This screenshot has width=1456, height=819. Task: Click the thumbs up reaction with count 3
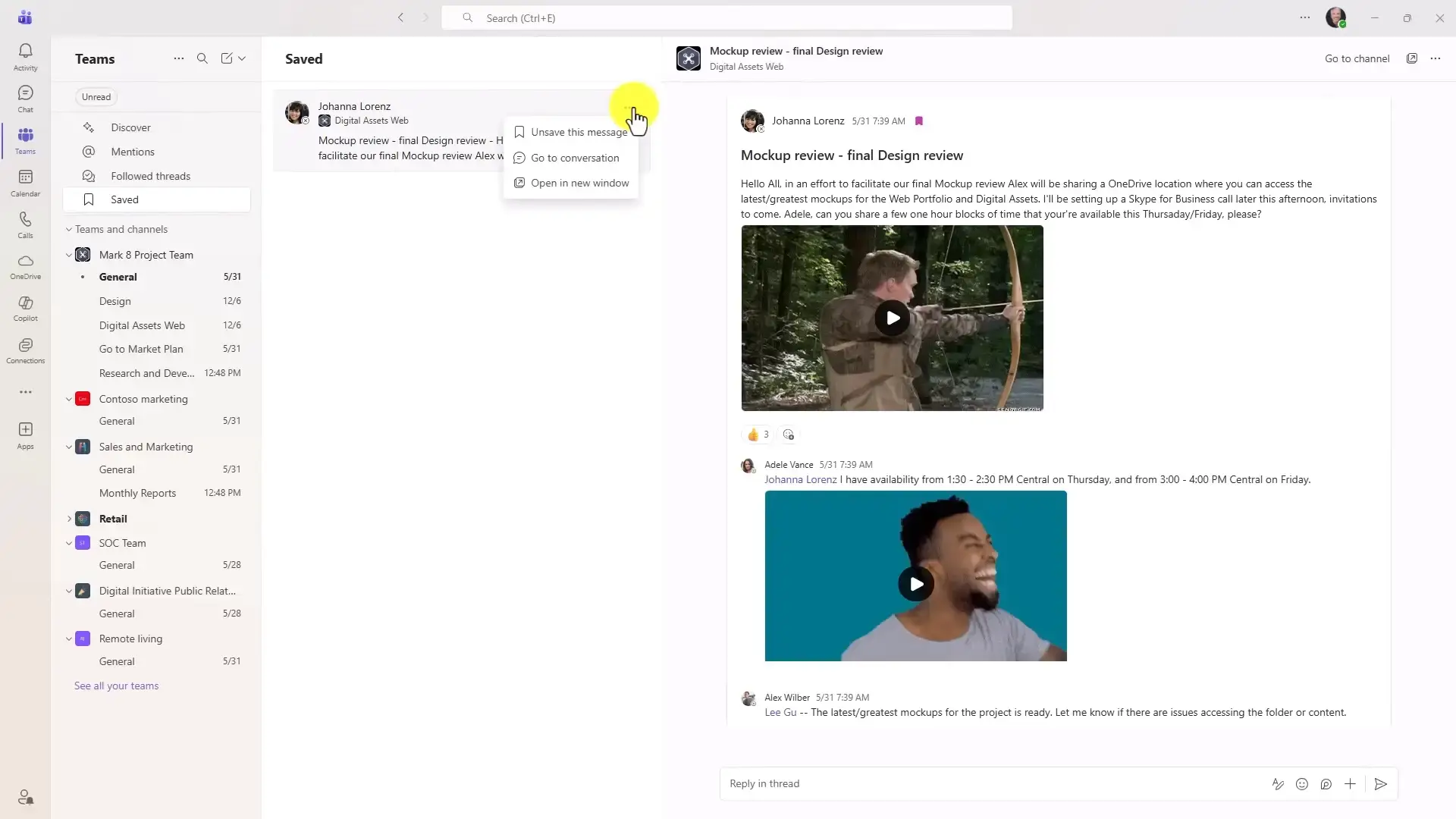[x=758, y=435]
